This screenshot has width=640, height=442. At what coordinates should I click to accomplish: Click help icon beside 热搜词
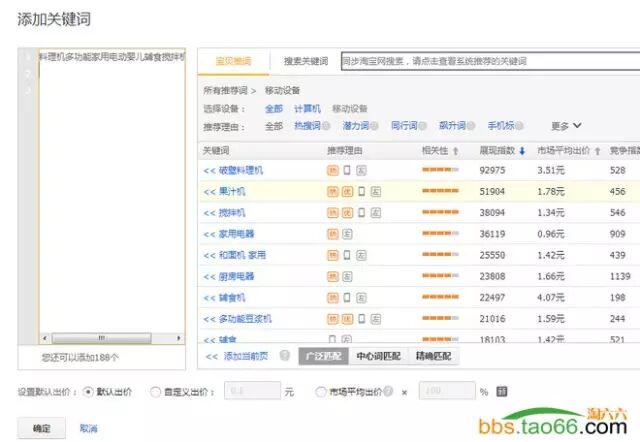point(326,126)
